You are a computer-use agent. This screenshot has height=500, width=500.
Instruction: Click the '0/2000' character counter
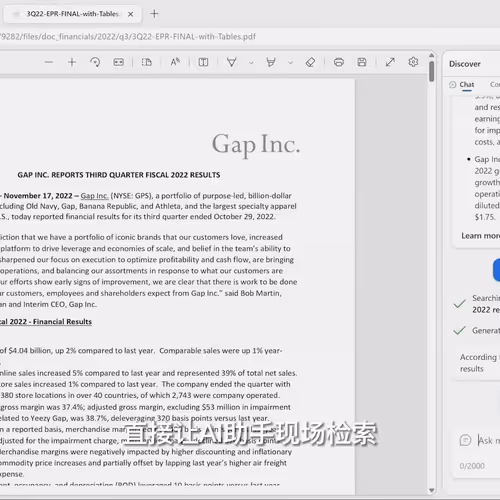(472, 466)
